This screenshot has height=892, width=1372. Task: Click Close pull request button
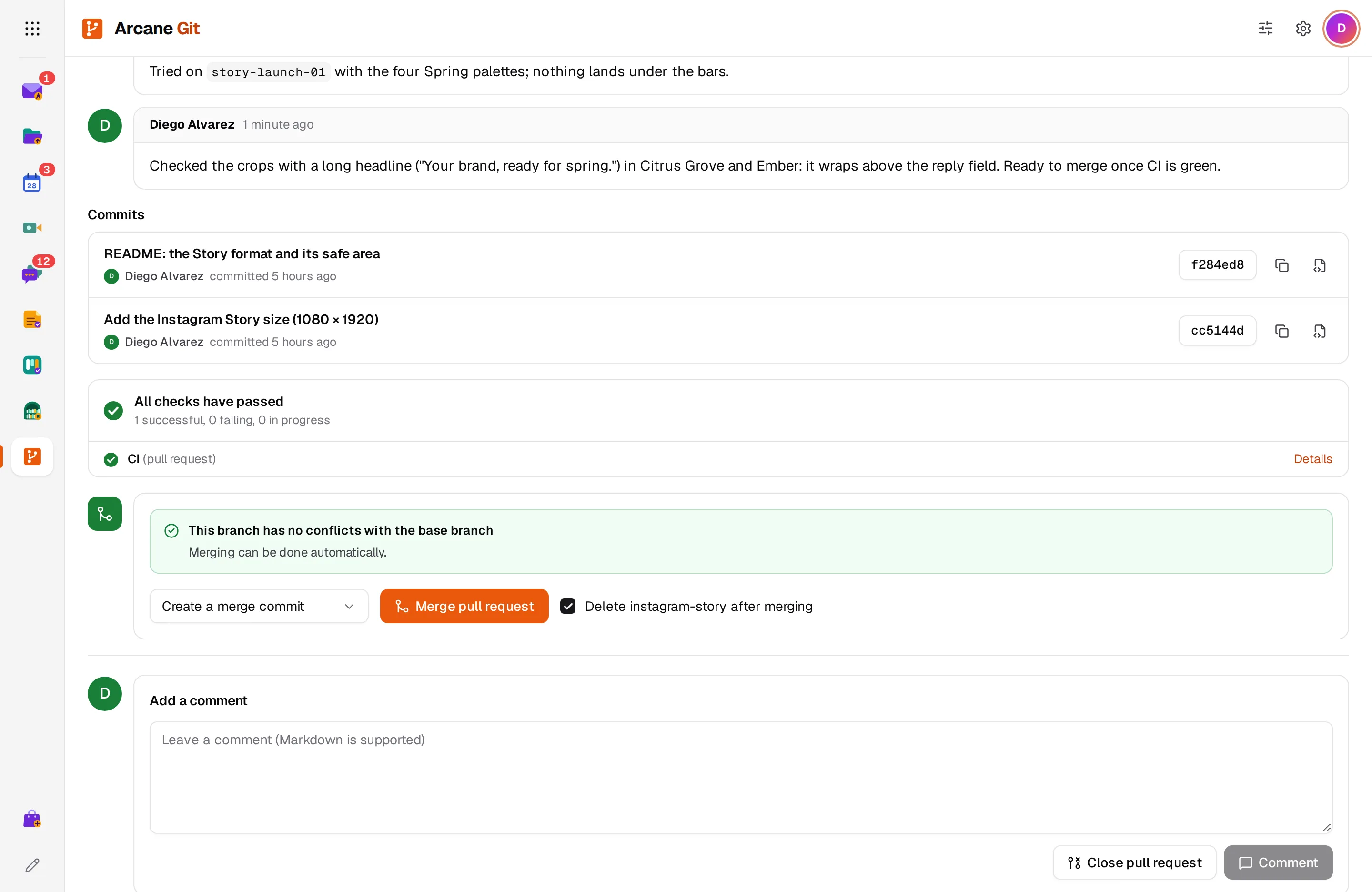(x=1134, y=862)
